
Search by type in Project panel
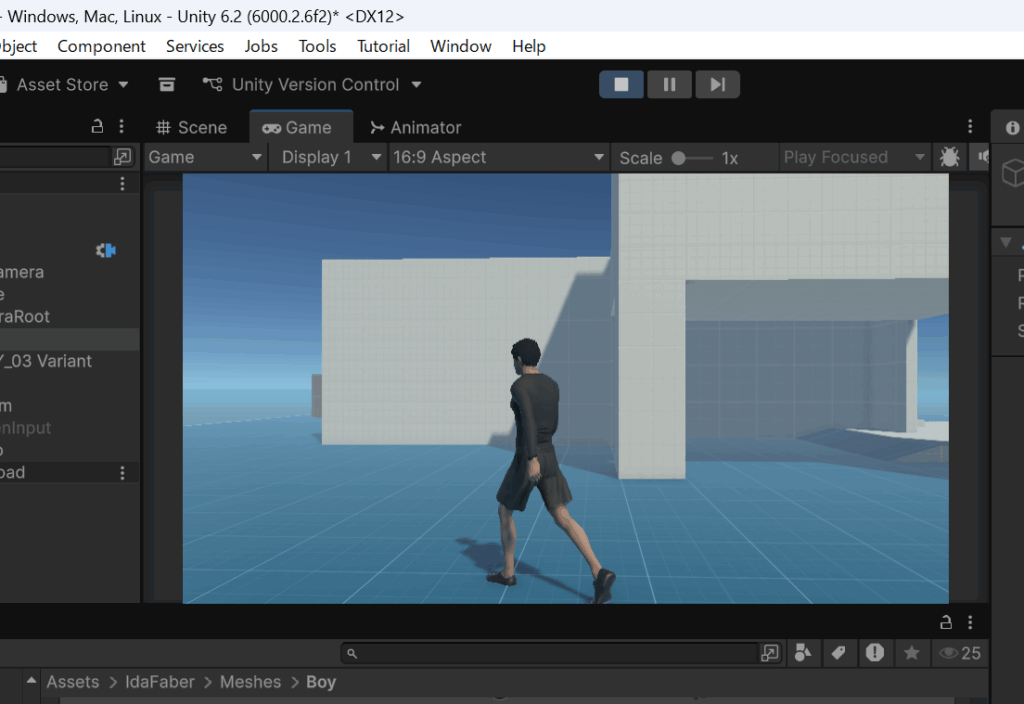point(803,653)
